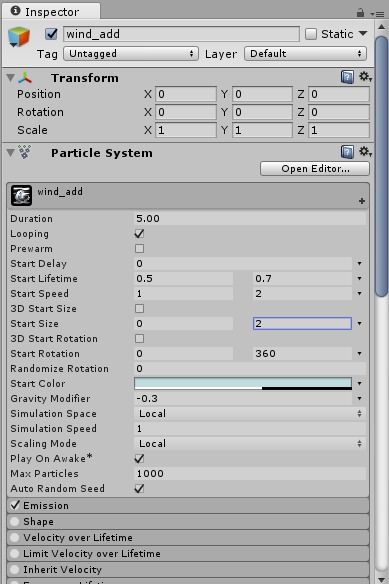Click the wind_add particle module icon
Screen dimensions: 389x584
[21, 196]
